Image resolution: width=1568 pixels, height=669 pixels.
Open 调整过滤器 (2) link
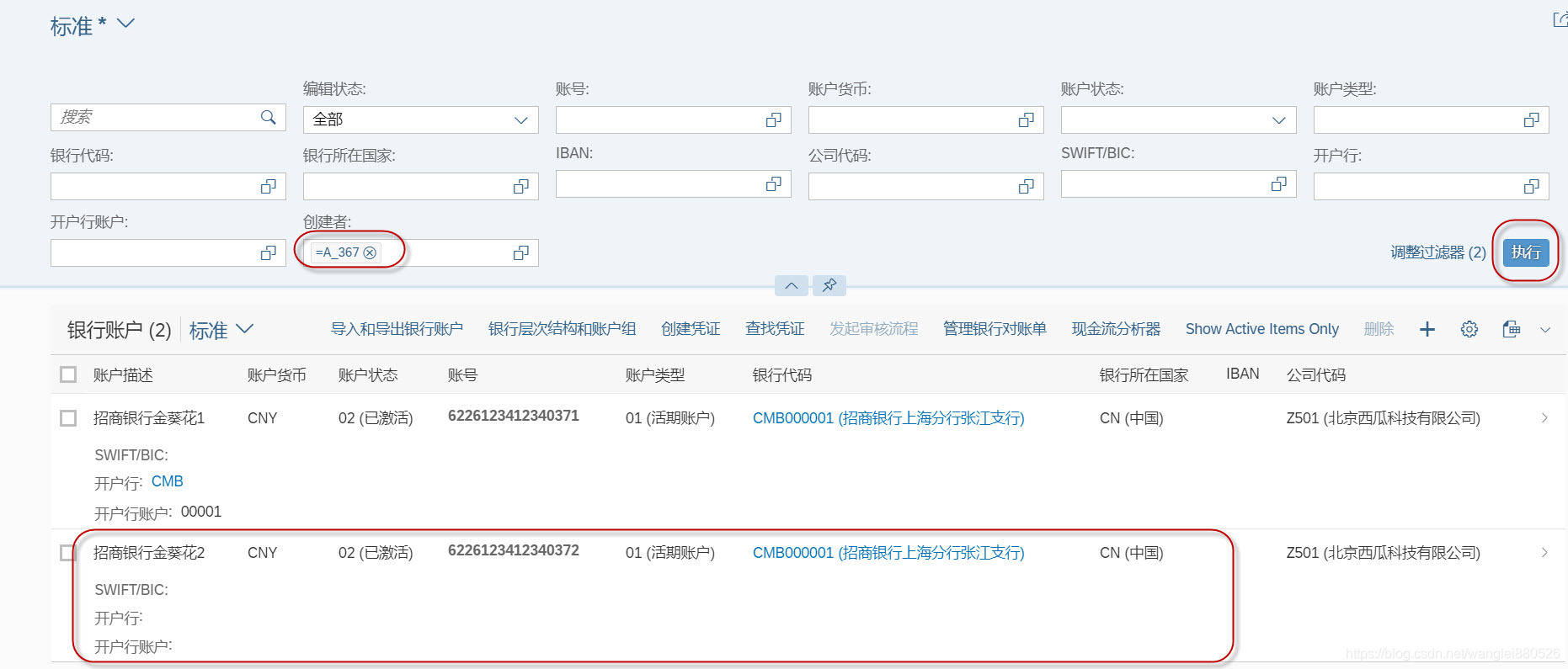point(1438,252)
